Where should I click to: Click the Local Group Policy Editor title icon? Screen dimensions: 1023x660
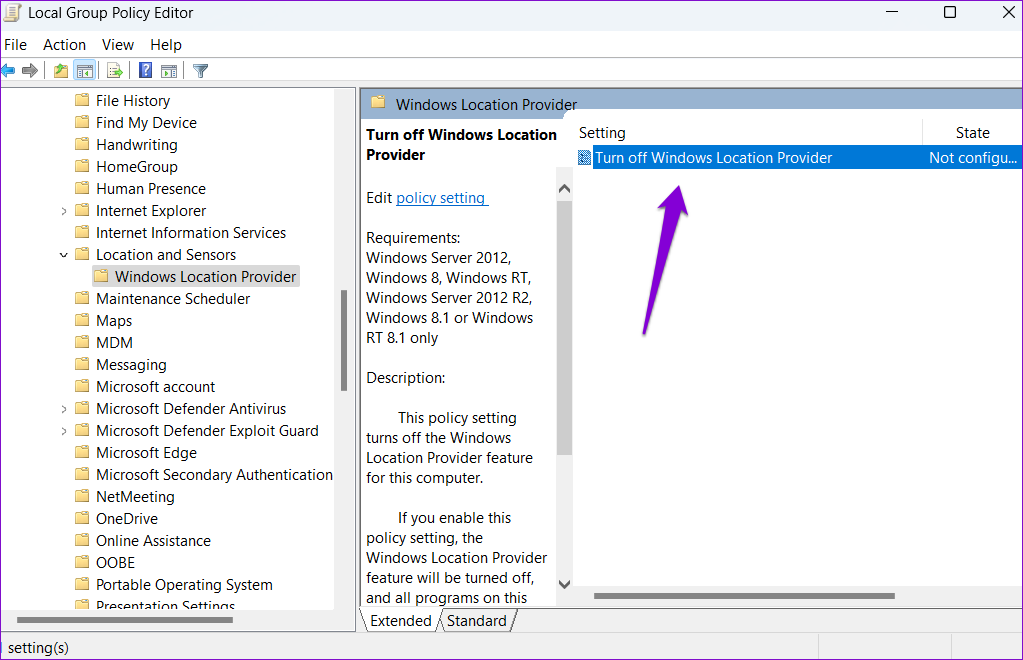tap(12, 13)
